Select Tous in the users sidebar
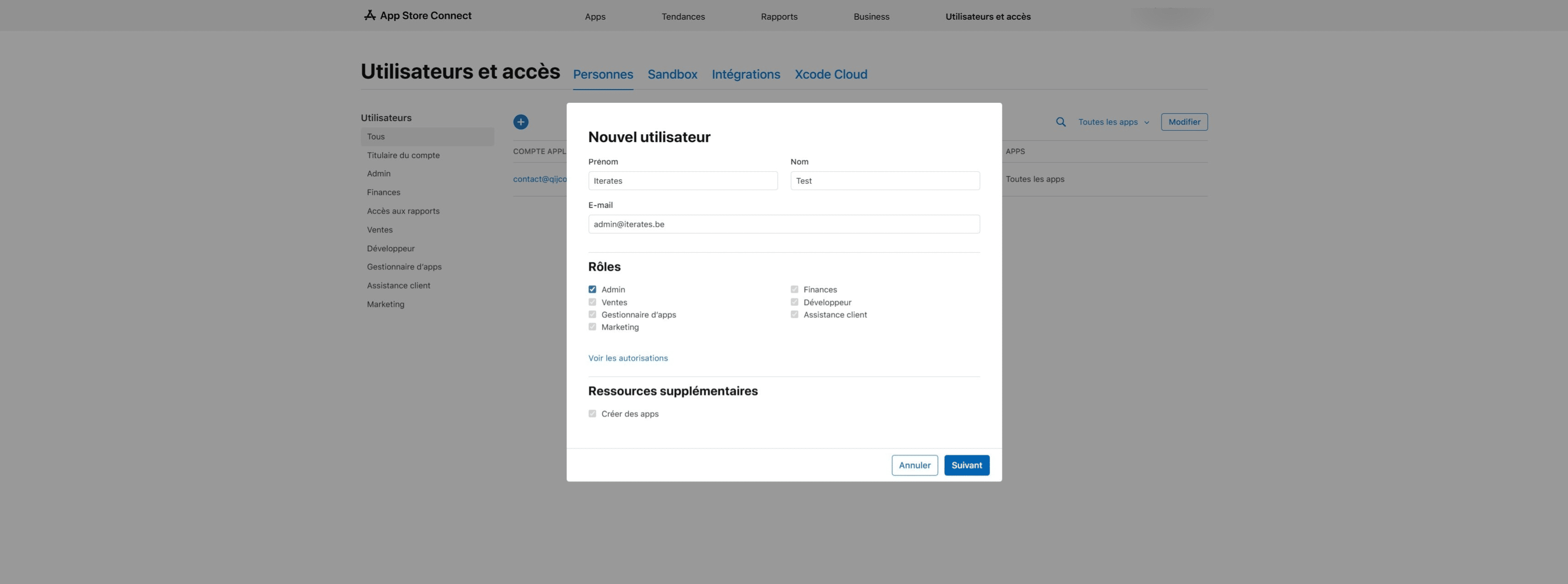 pos(427,137)
